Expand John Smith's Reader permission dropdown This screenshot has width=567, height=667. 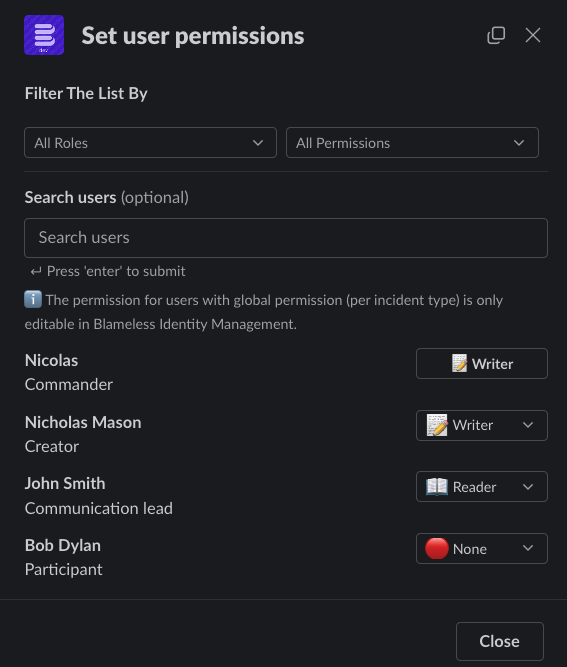click(482, 487)
